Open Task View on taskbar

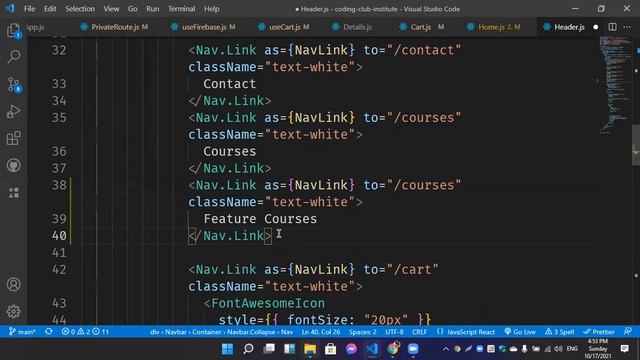pyautogui.click(x=269, y=349)
